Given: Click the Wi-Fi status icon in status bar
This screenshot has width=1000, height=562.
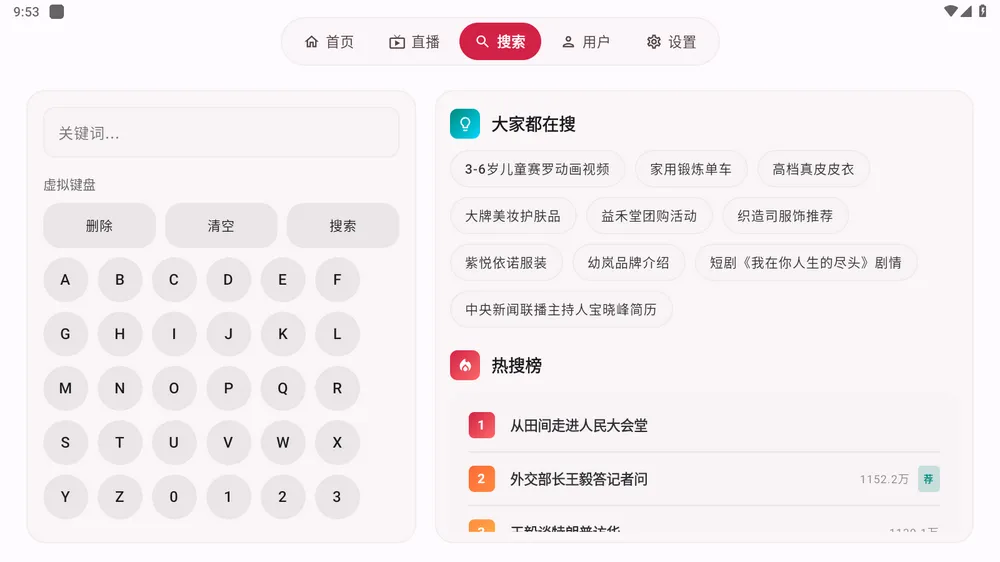Looking at the screenshot, I should (951, 11).
